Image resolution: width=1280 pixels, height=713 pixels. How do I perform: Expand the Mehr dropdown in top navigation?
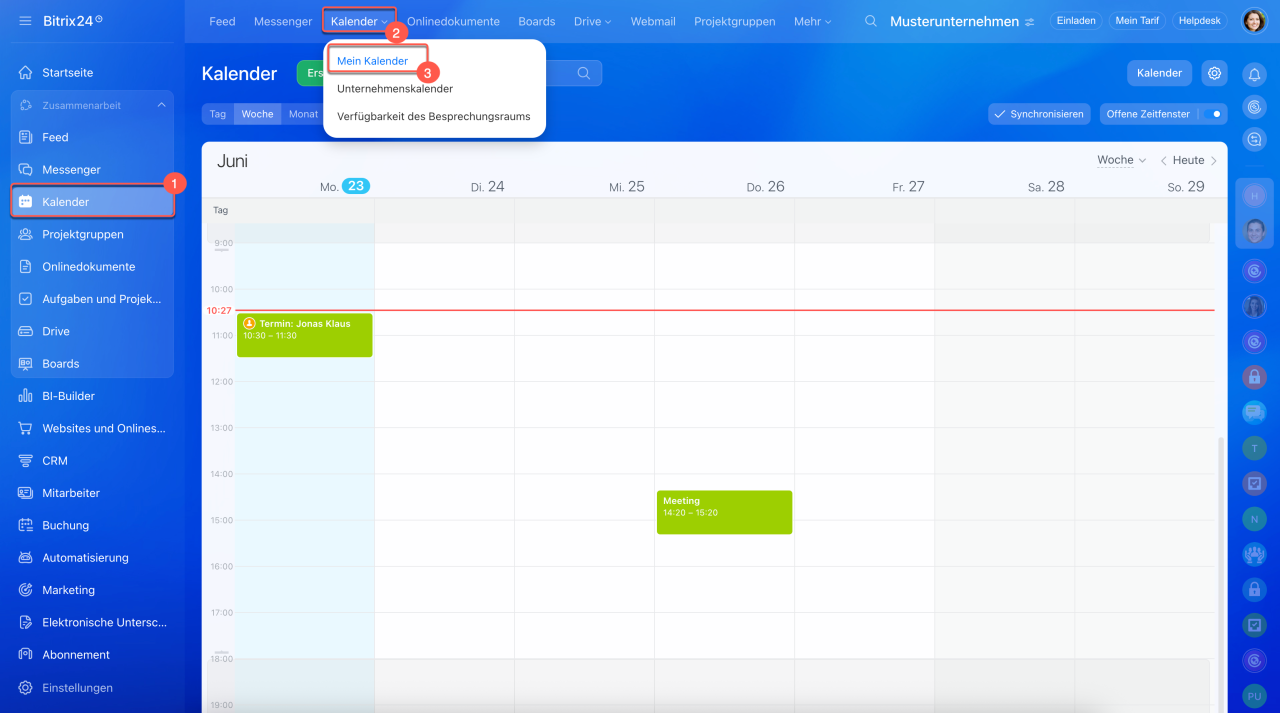pyautogui.click(x=812, y=21)
